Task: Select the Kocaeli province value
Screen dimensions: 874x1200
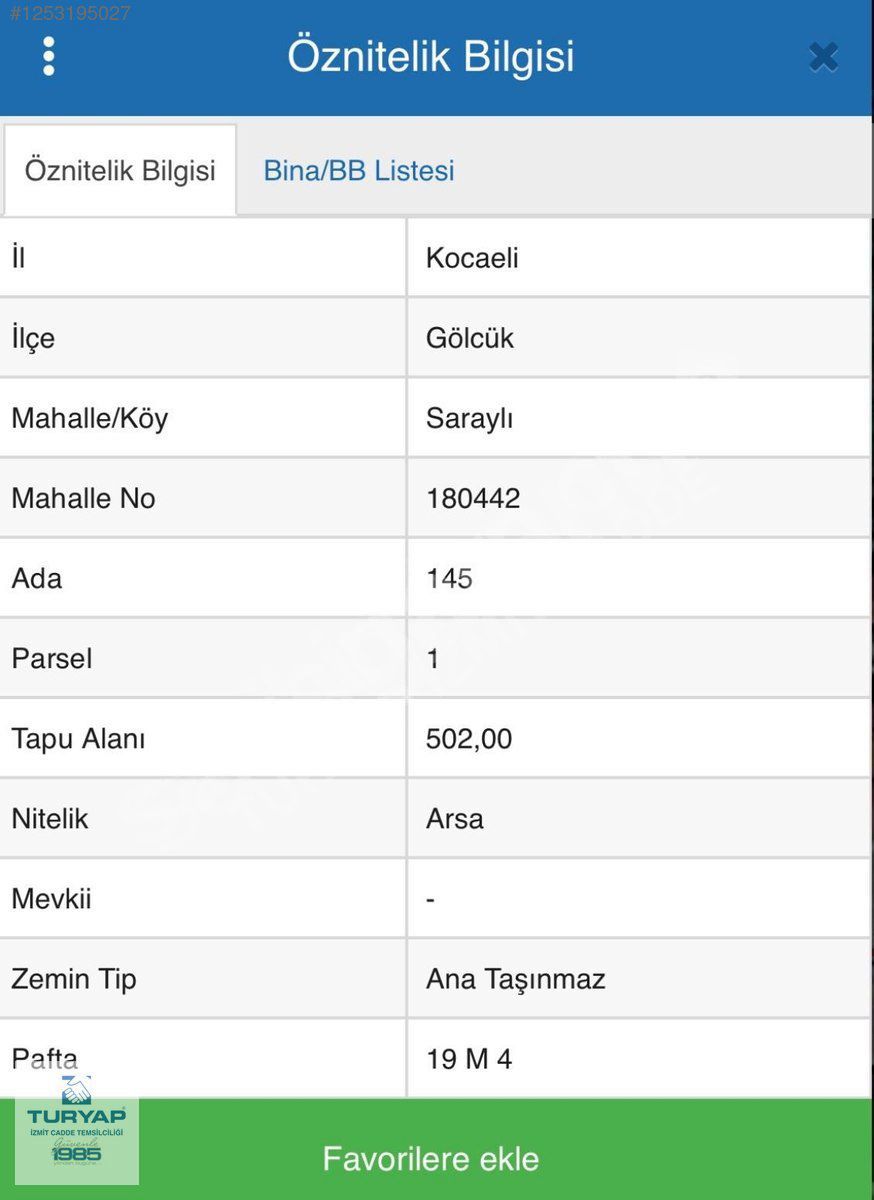Action: tap(472, 258)
